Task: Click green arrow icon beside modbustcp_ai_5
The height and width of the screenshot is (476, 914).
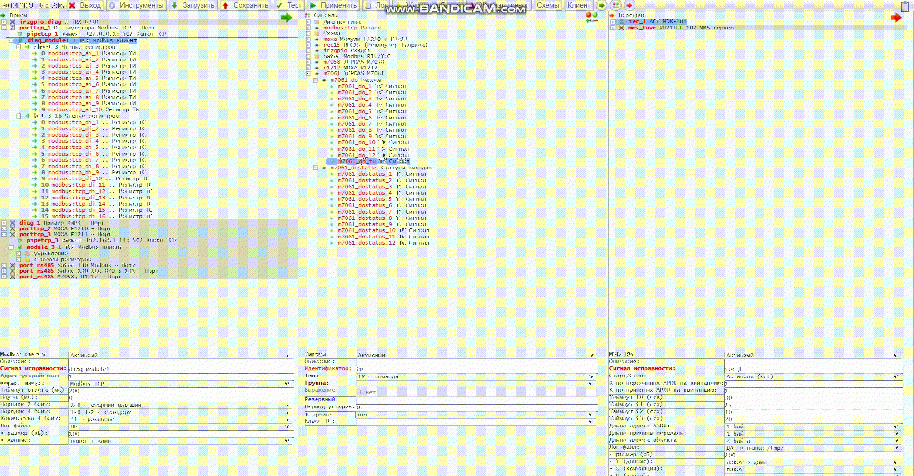Action: coord(34,78)
